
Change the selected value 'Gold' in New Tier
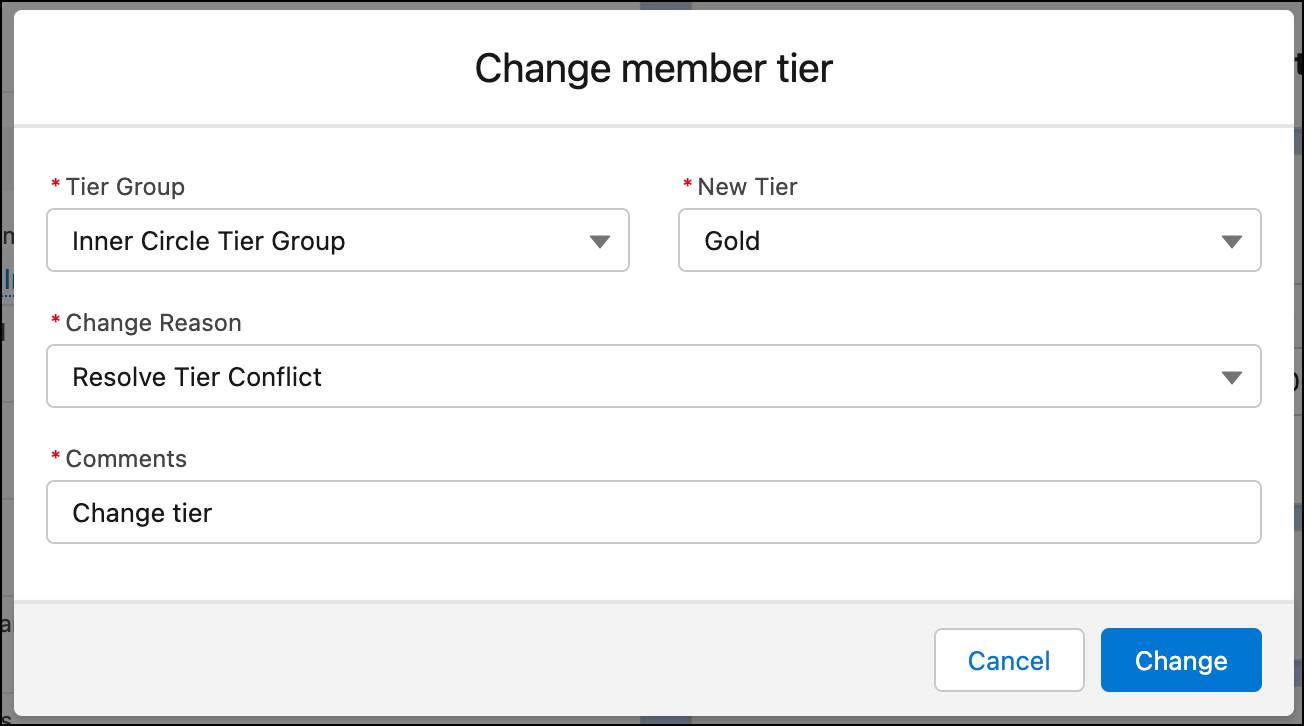point(734,240)
